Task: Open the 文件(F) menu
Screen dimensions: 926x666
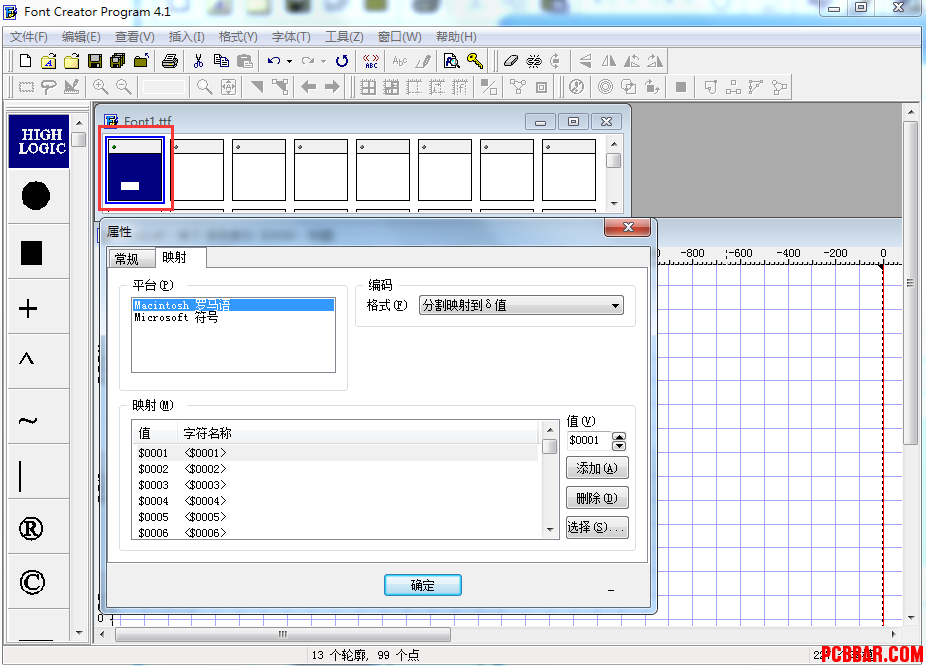Action: (x=28, y=37)
